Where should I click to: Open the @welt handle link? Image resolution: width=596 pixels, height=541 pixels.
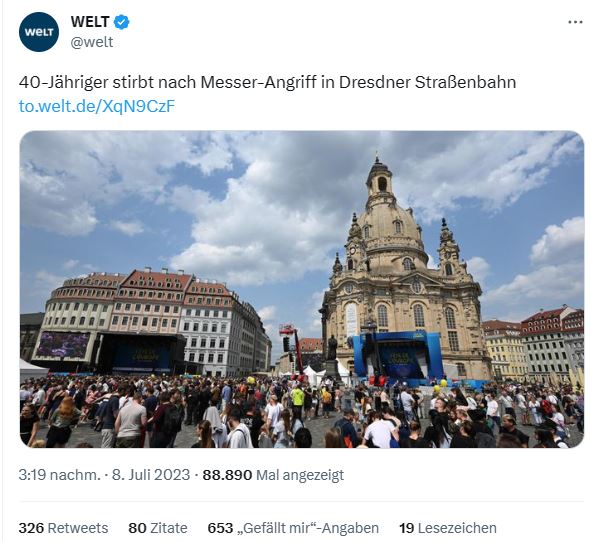[x=92, y=42]
